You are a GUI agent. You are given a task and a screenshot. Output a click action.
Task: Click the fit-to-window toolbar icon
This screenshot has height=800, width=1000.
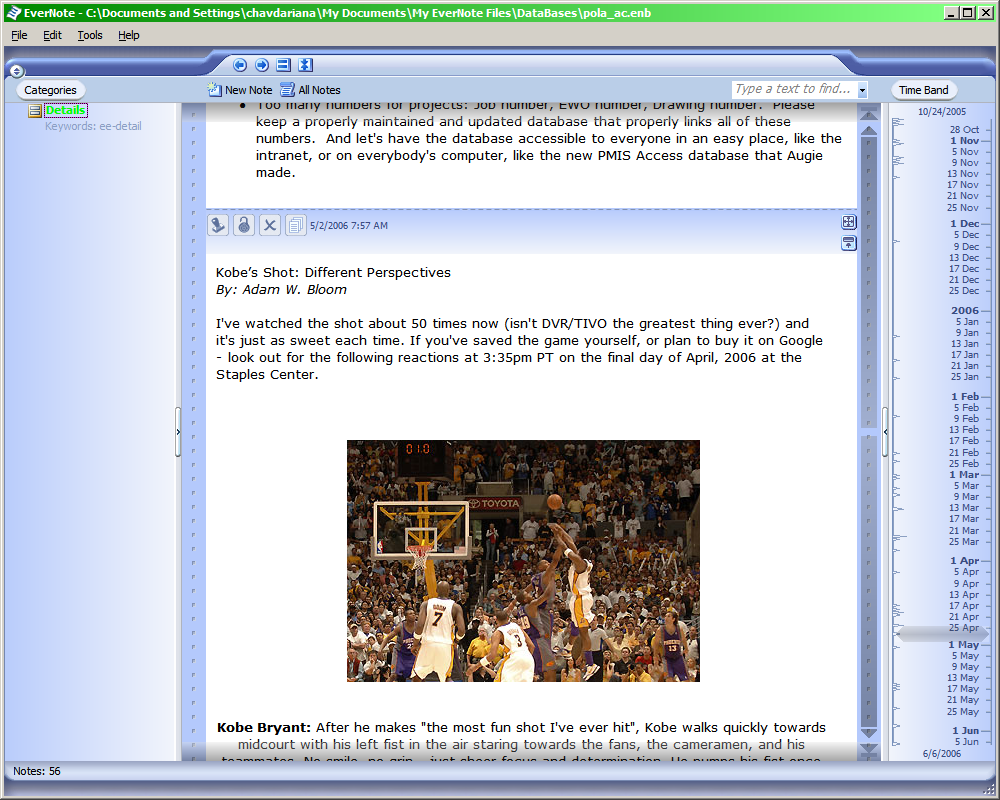tap(305, 64)
